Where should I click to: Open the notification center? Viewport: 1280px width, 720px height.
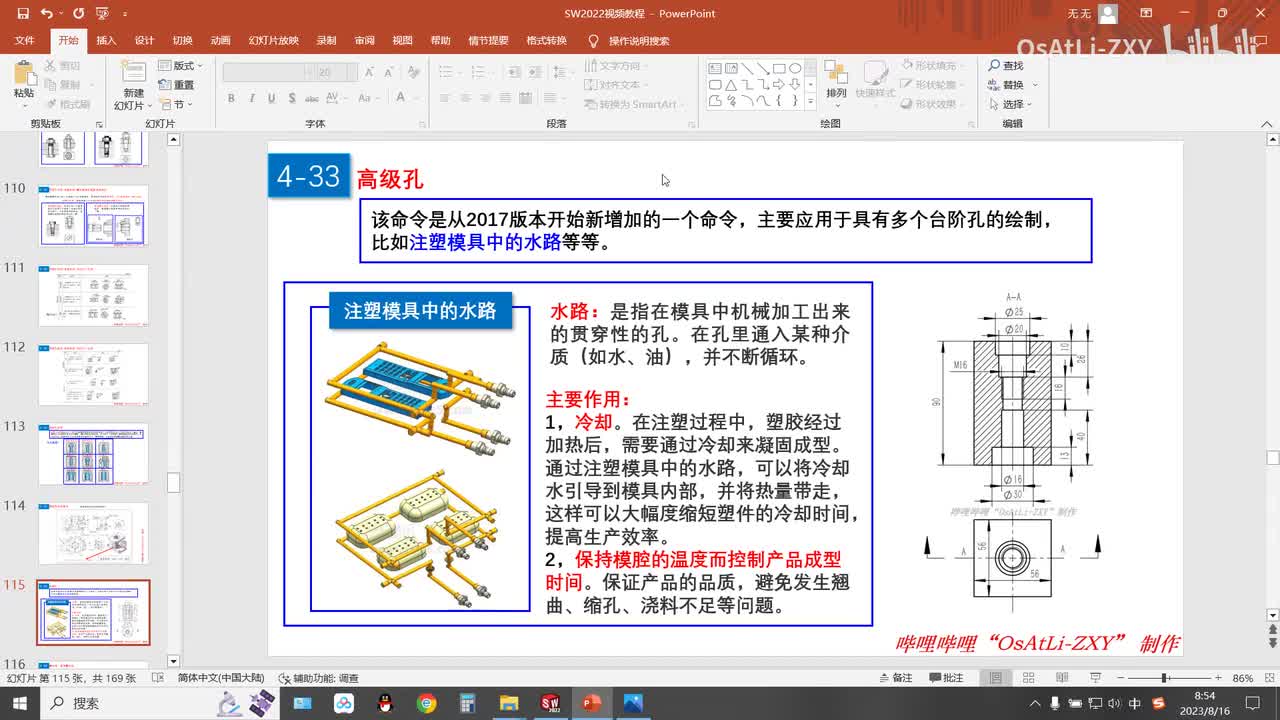1254,703
